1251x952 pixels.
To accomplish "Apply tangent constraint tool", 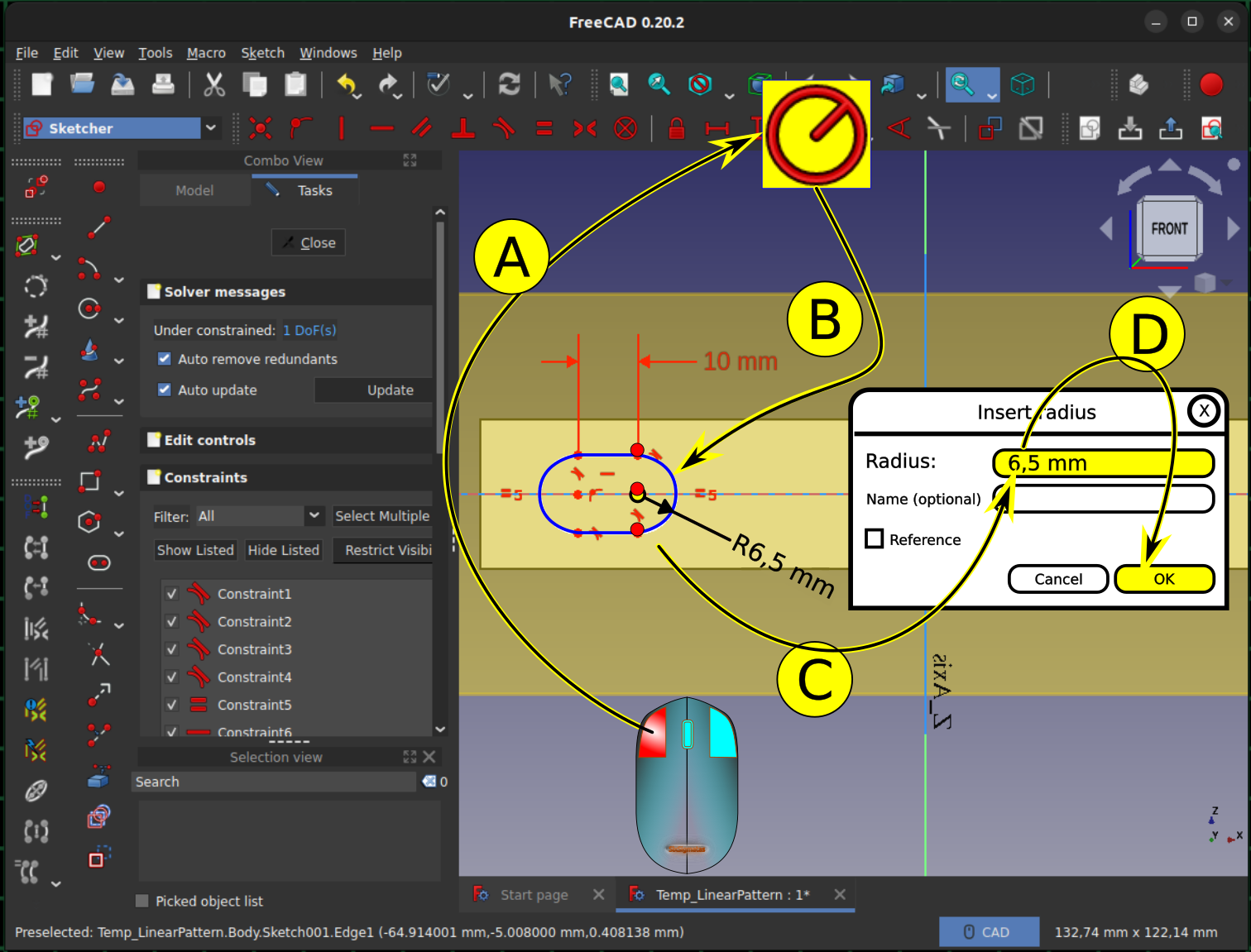I will (503, 128).
